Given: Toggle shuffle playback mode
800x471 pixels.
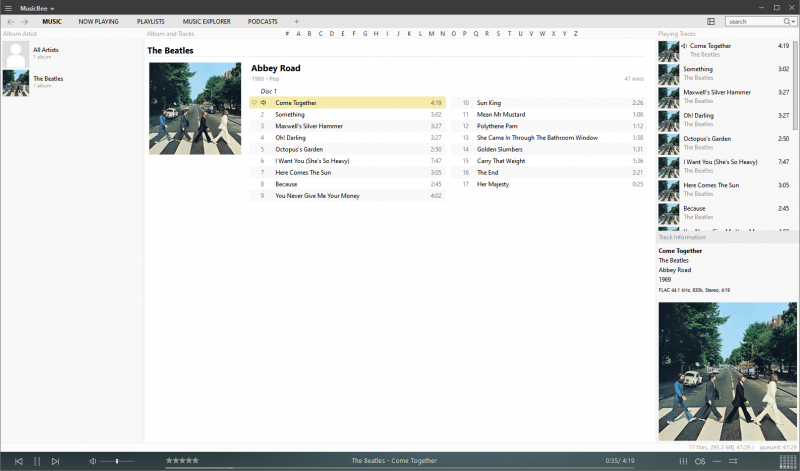Looking at the screenshot, I should 734,461.
